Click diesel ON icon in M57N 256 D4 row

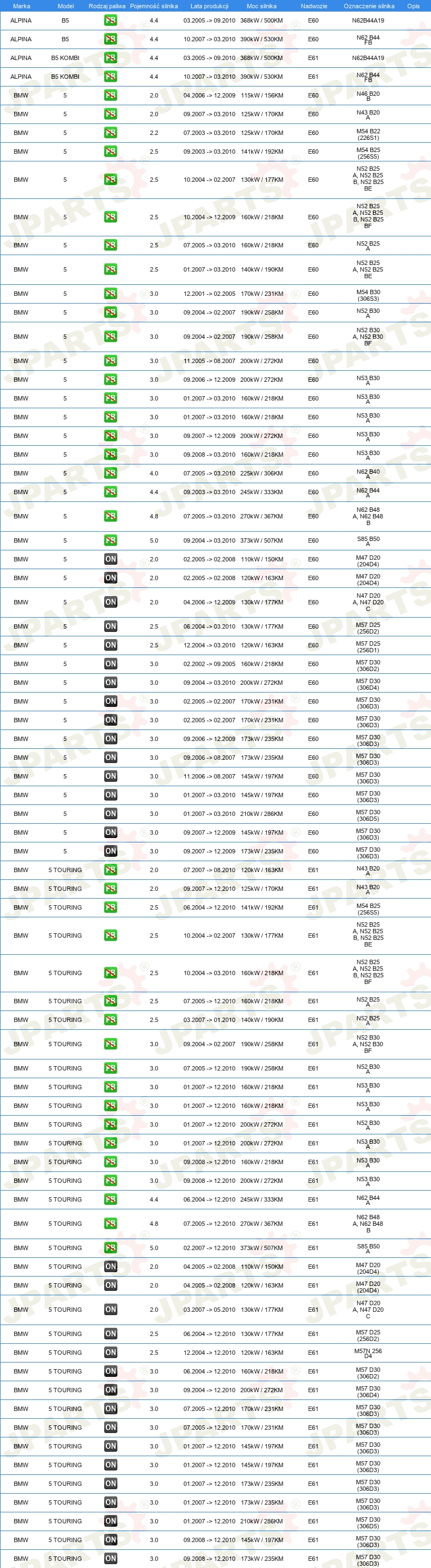(110, 1352)
